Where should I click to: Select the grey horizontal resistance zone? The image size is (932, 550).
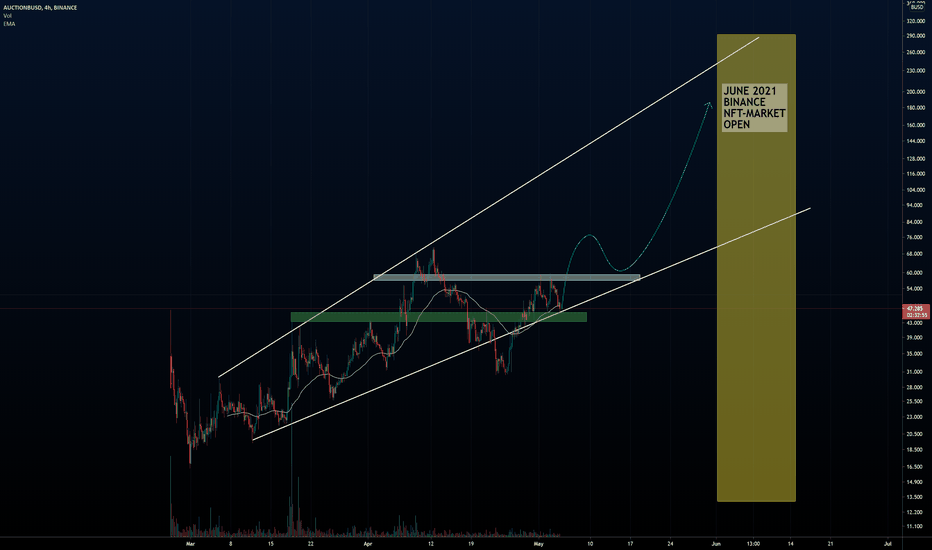click(506, 277)
